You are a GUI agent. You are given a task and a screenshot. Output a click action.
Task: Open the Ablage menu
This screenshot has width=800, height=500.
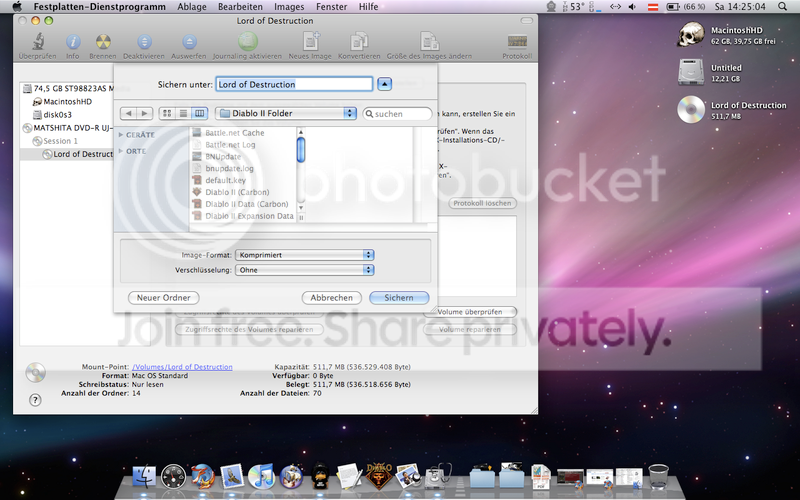[x=192, y=7]
